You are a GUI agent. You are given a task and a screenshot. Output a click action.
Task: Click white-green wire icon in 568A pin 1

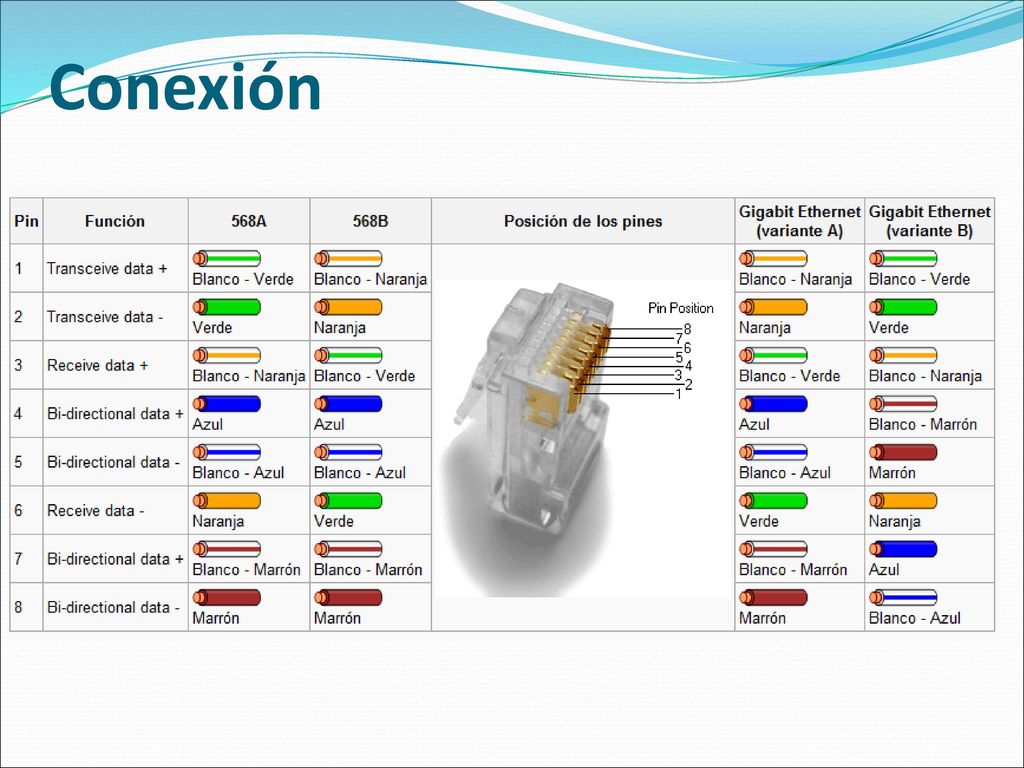(x=227, y=258)
